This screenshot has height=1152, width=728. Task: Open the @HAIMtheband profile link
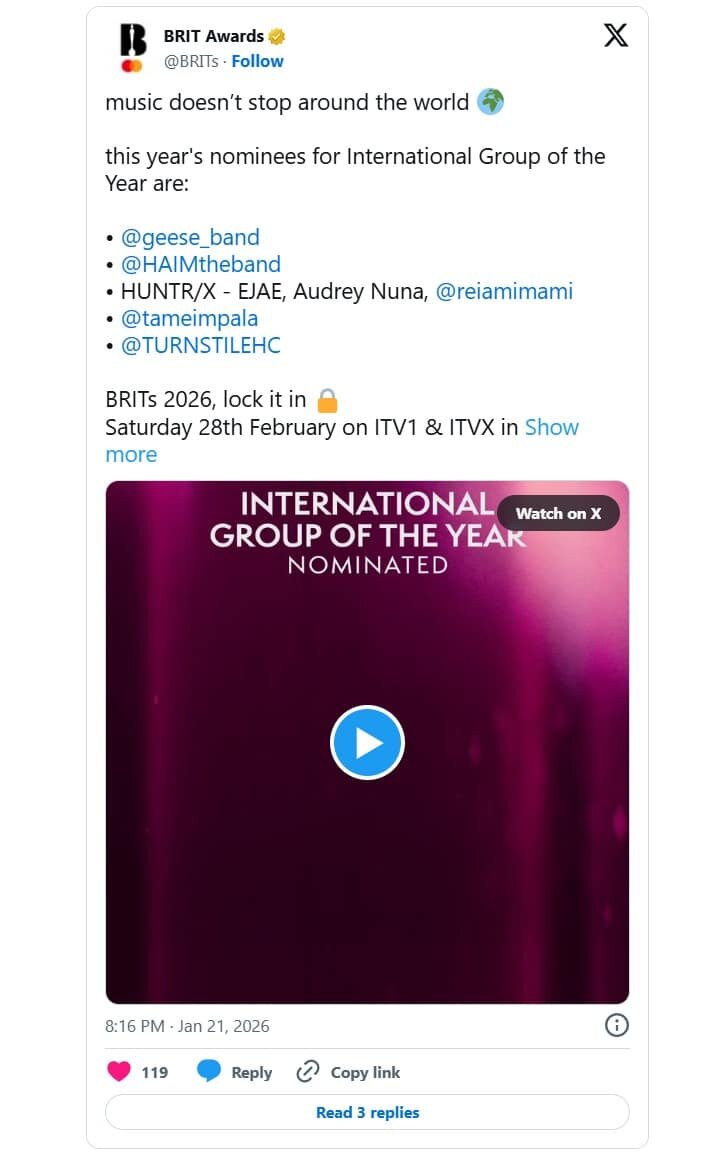[201, 264]
